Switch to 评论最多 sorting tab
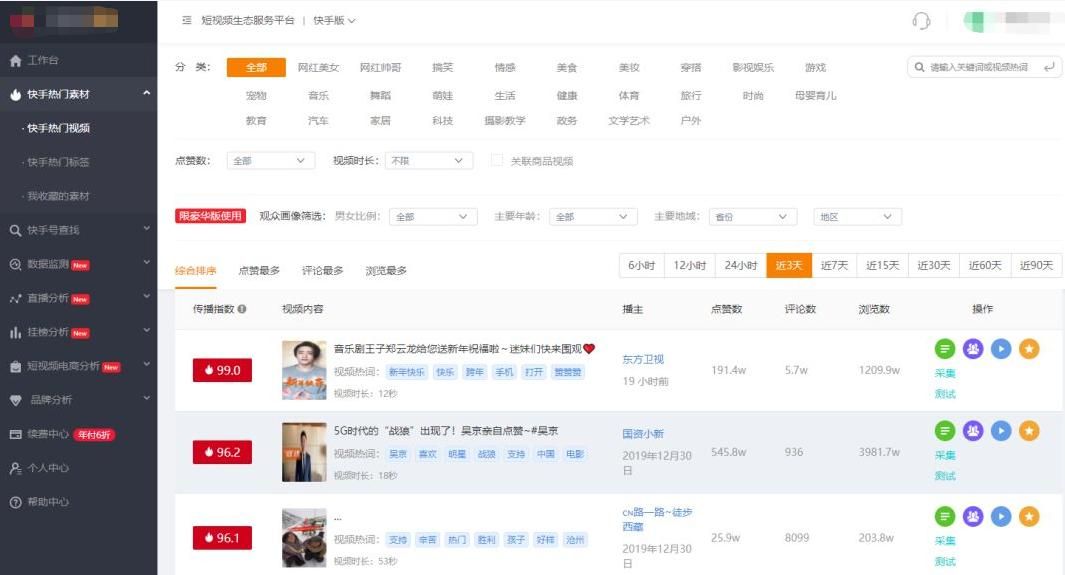The image size is (1065, 575). (x=322, y=270)
